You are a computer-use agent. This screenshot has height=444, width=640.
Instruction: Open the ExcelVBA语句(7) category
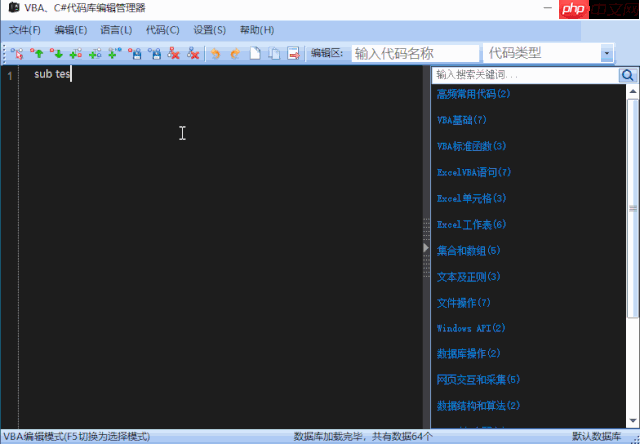click(474, 172)
